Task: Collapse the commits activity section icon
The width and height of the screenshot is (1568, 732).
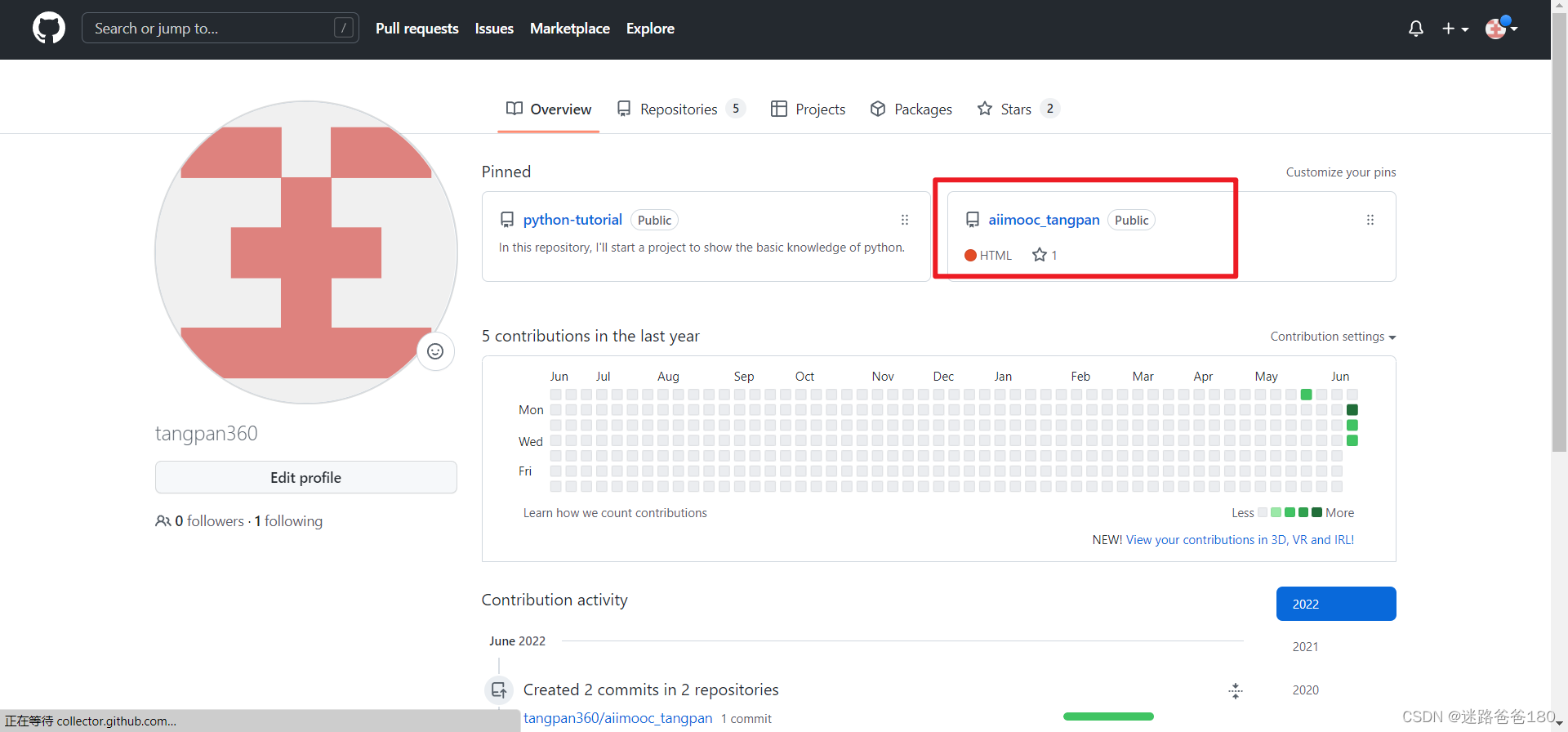Action: (1236, 691)
